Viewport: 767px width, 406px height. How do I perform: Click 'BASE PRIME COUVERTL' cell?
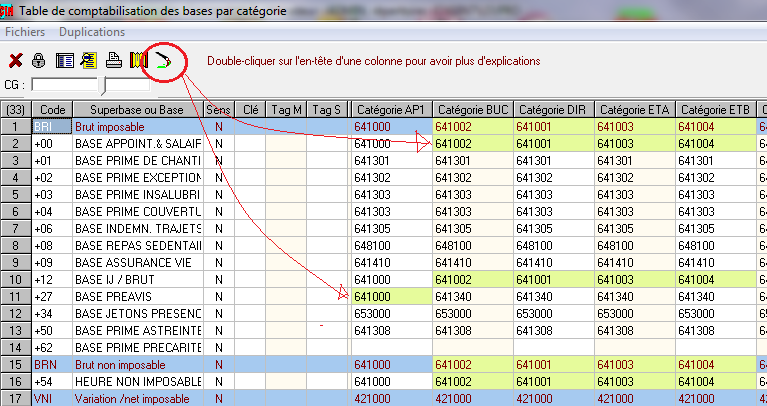[x=137, y=212]
